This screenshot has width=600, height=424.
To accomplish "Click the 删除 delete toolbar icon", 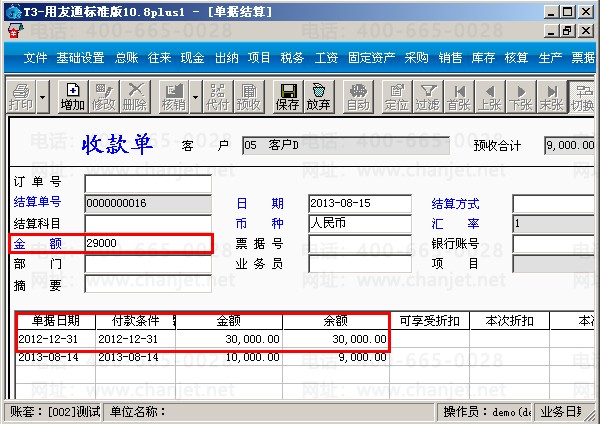I will pyautogui.click(x=135, y=97).
